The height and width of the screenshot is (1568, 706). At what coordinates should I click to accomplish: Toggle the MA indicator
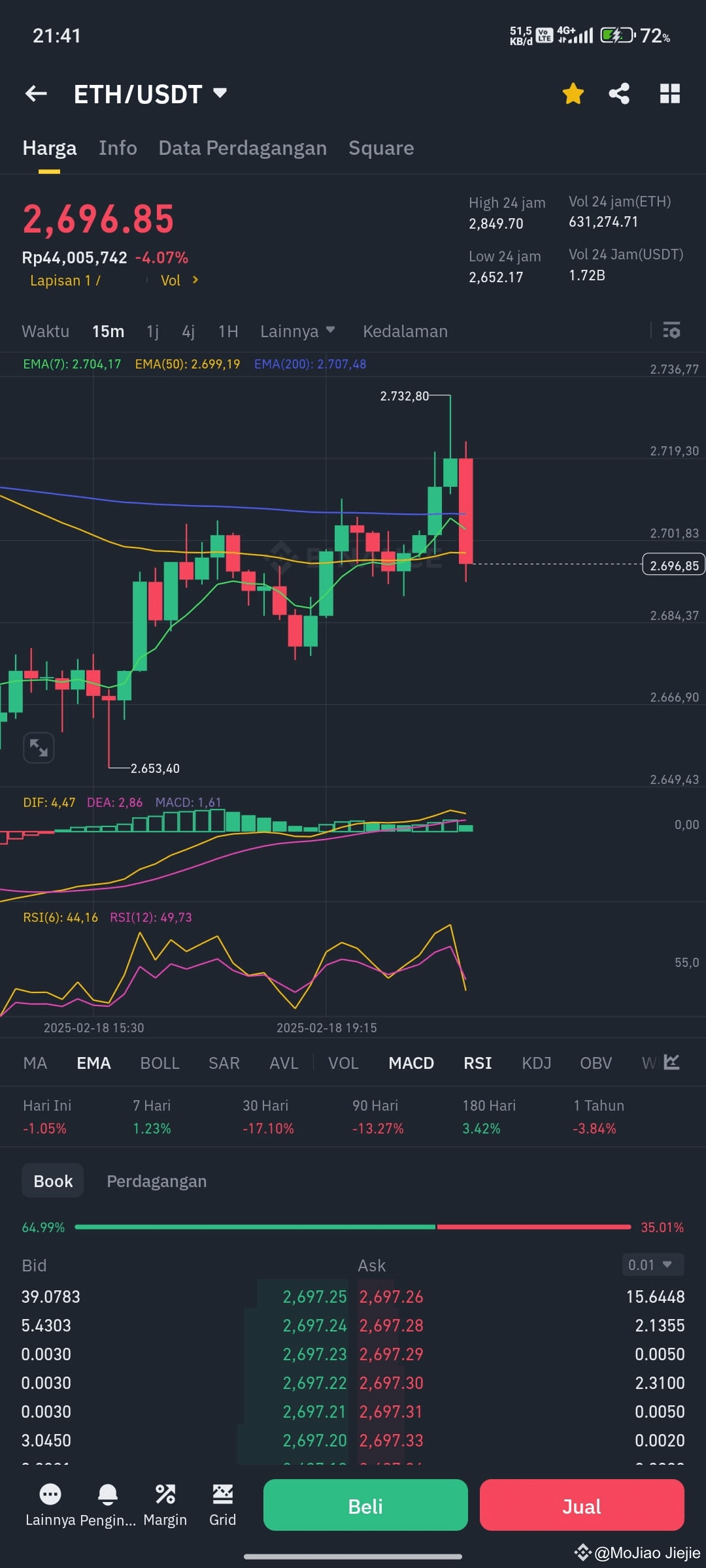tap(35, 1063)
